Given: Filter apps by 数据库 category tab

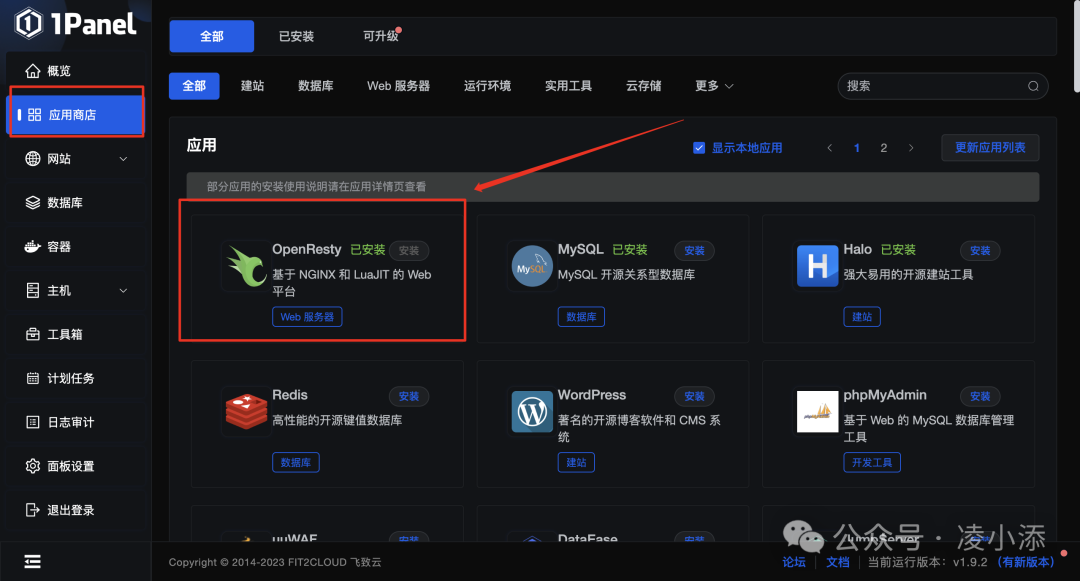Looking at the screenshot, I should click(x=315, y=86).
